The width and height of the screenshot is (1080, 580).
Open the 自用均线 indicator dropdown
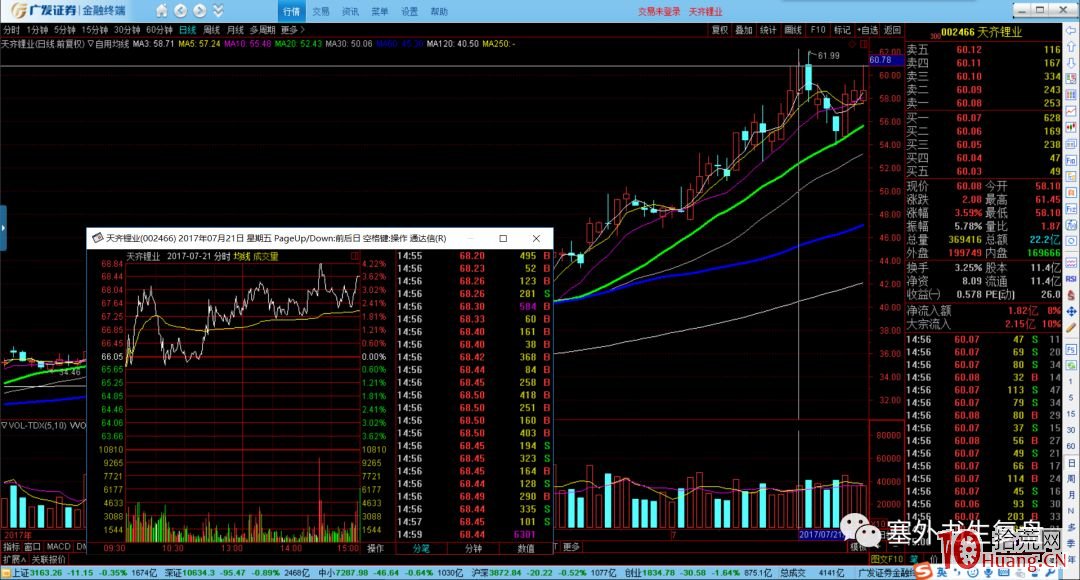[109, 43]
